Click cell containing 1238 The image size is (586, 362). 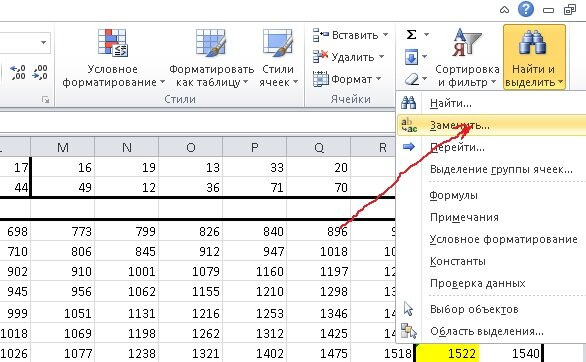point(127,353)
